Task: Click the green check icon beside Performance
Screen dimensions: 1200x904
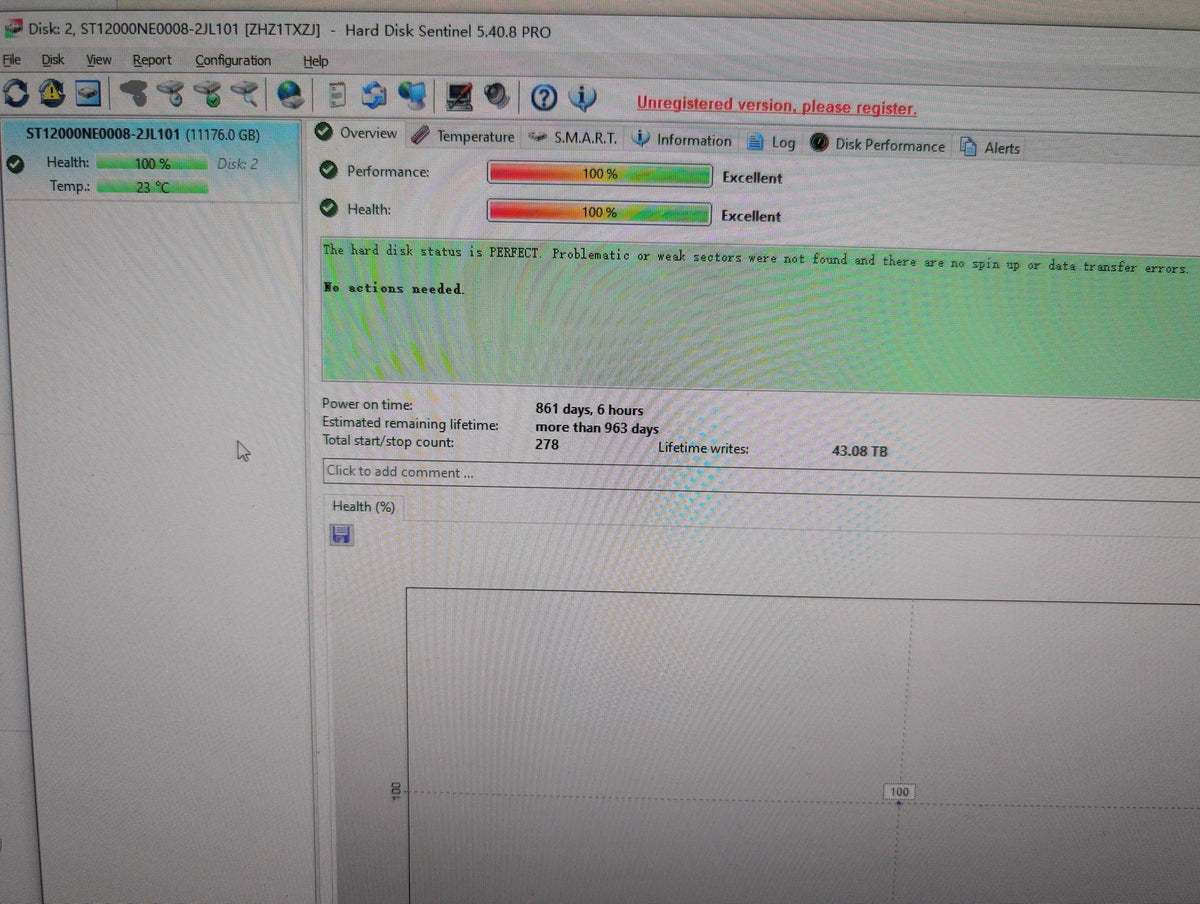Action: click(328, 171)
